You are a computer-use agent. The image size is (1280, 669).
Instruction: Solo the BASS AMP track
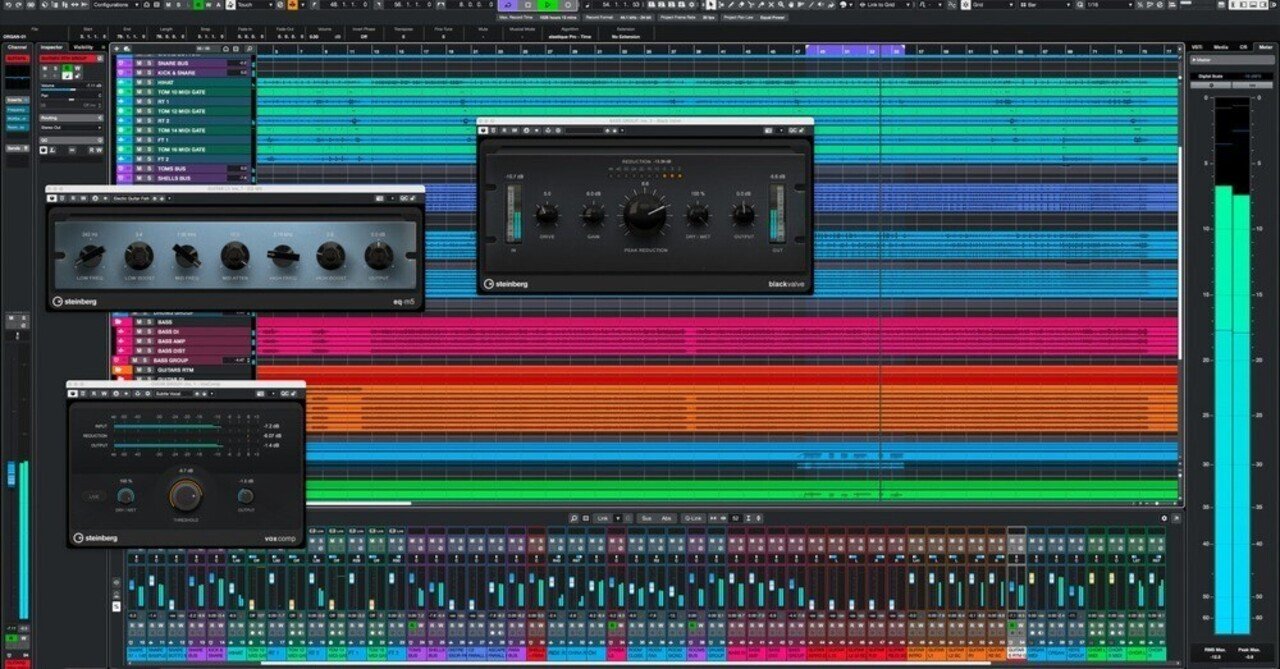pos(149,340)
